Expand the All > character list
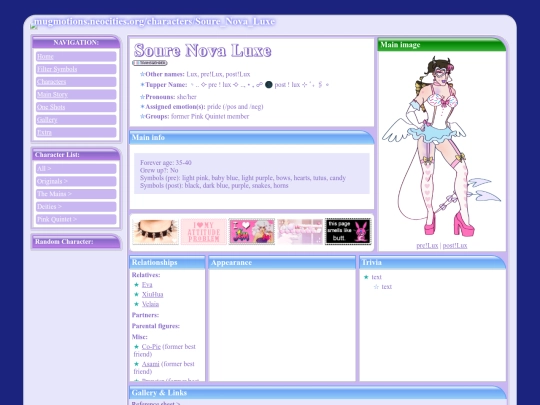Screen dimensions: 540x405 pyautogui.click(x=76, y=169)
